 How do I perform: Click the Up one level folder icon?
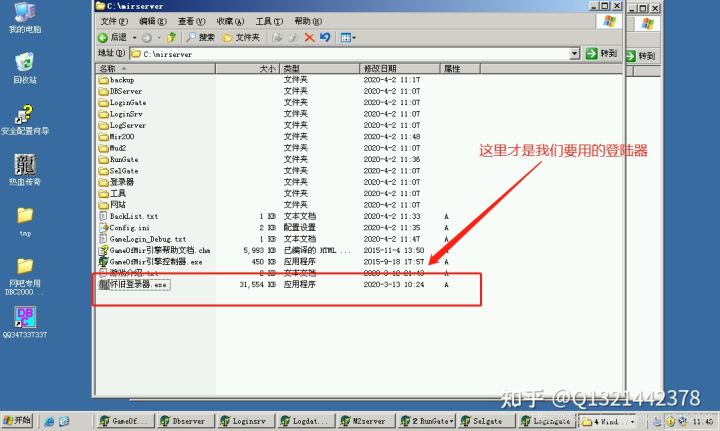173,37
